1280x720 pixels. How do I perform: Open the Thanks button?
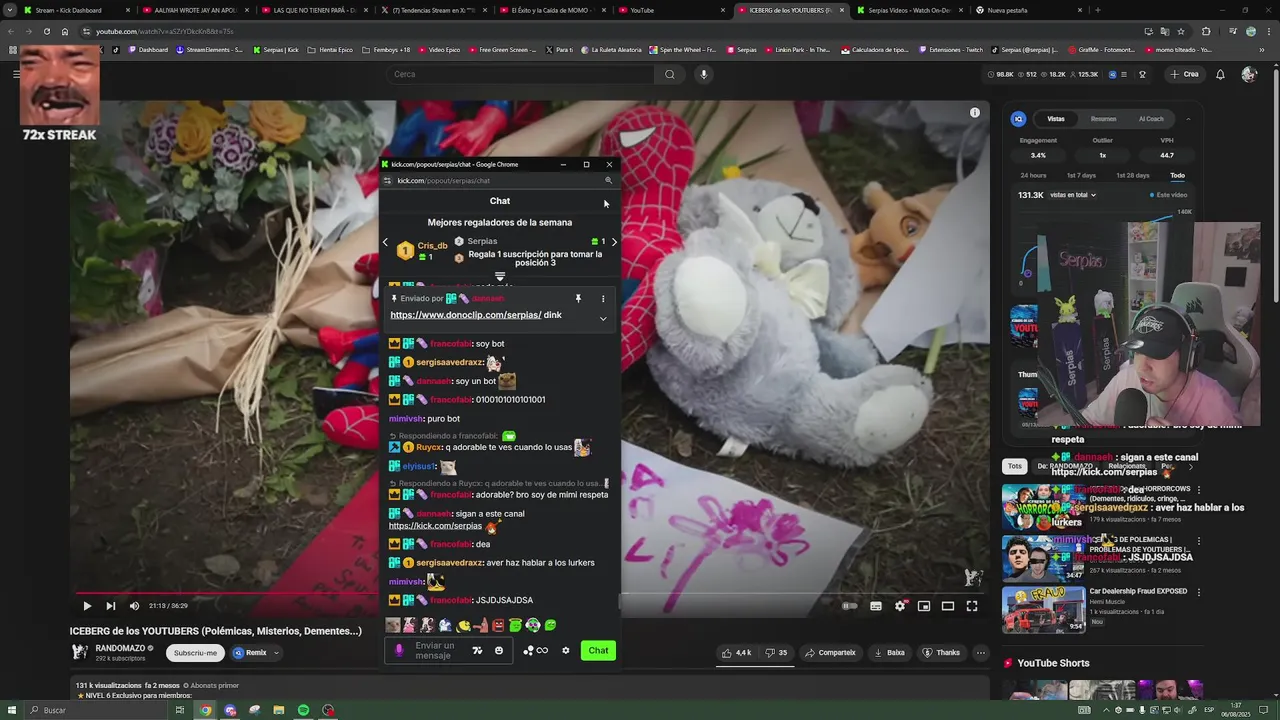(x=941, y=653)
